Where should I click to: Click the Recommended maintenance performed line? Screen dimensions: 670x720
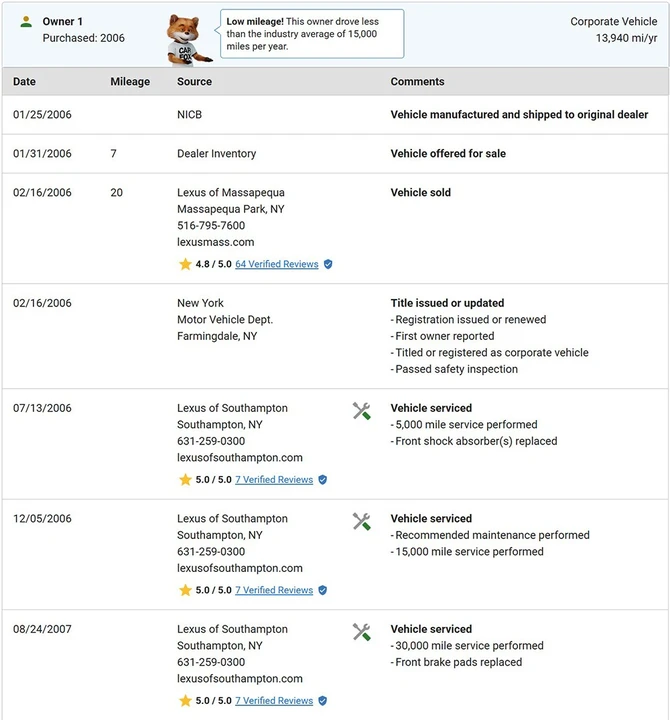click(x=490, y=535)
